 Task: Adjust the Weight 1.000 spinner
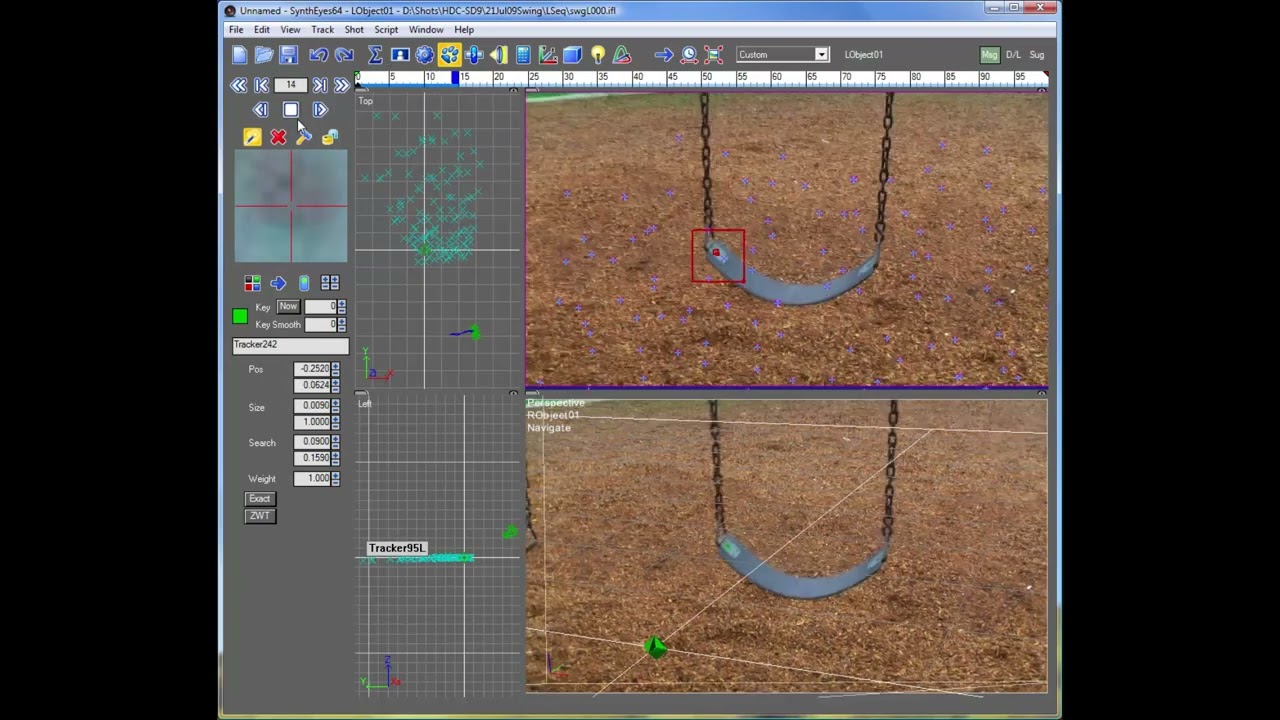pos(335,479)
